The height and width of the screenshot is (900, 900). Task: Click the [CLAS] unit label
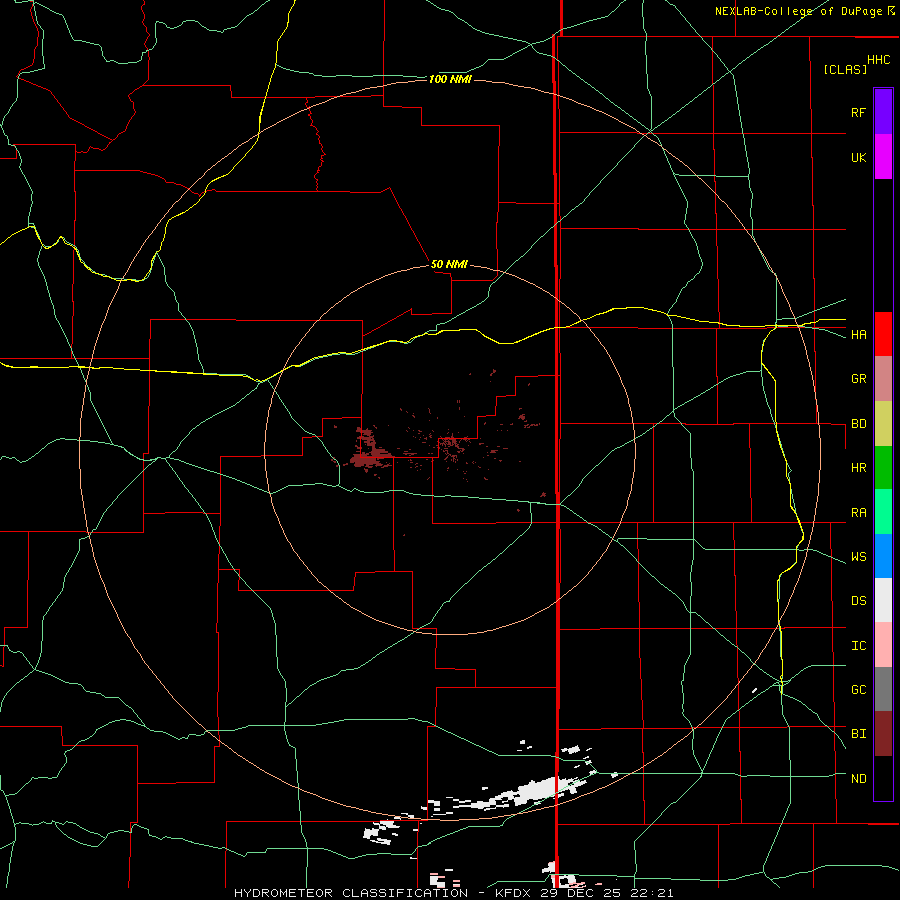845,70
